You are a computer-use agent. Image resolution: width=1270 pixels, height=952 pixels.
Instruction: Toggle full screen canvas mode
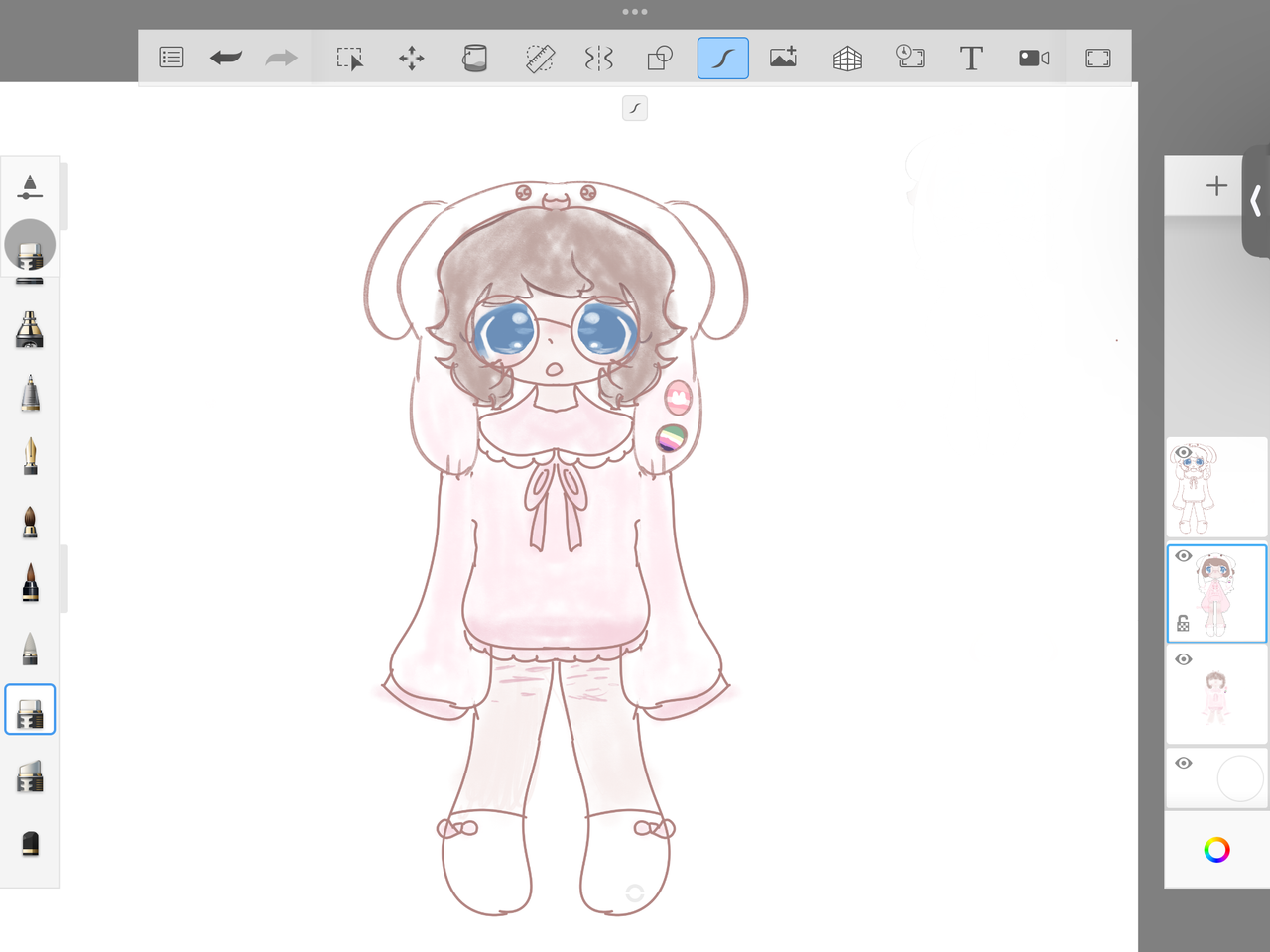[x=1097, y=59]
